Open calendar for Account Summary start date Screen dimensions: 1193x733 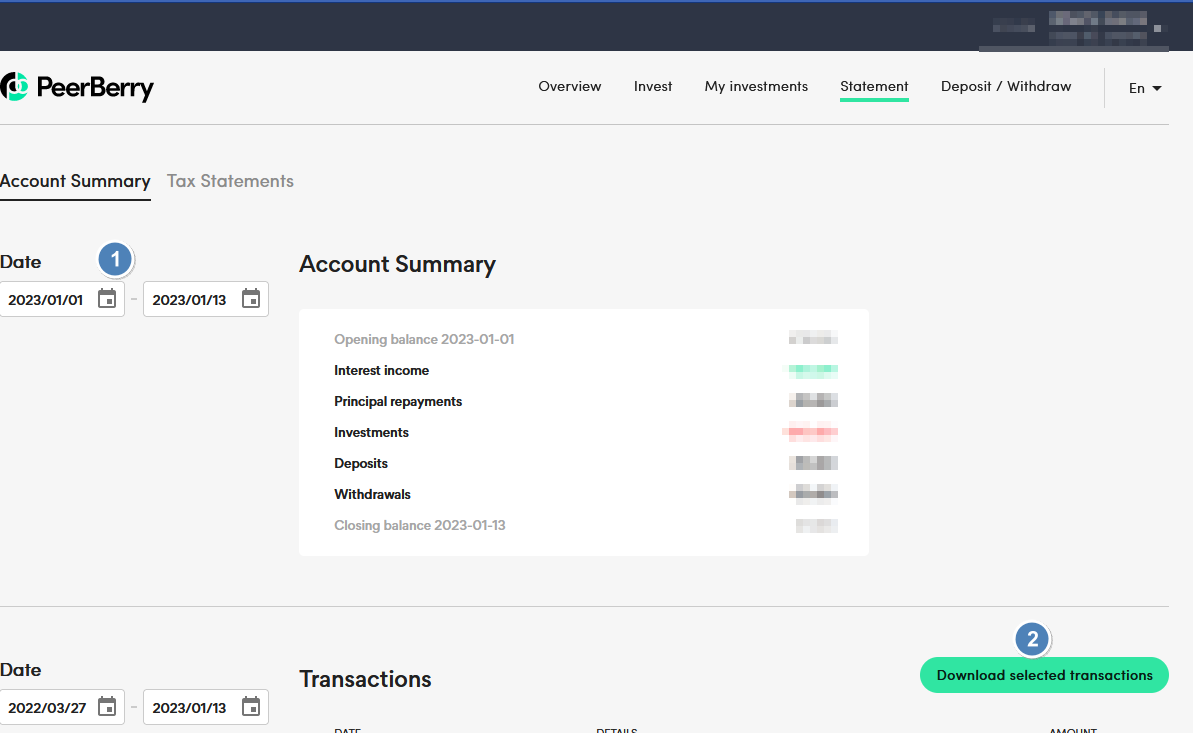[x=107, y=299]
